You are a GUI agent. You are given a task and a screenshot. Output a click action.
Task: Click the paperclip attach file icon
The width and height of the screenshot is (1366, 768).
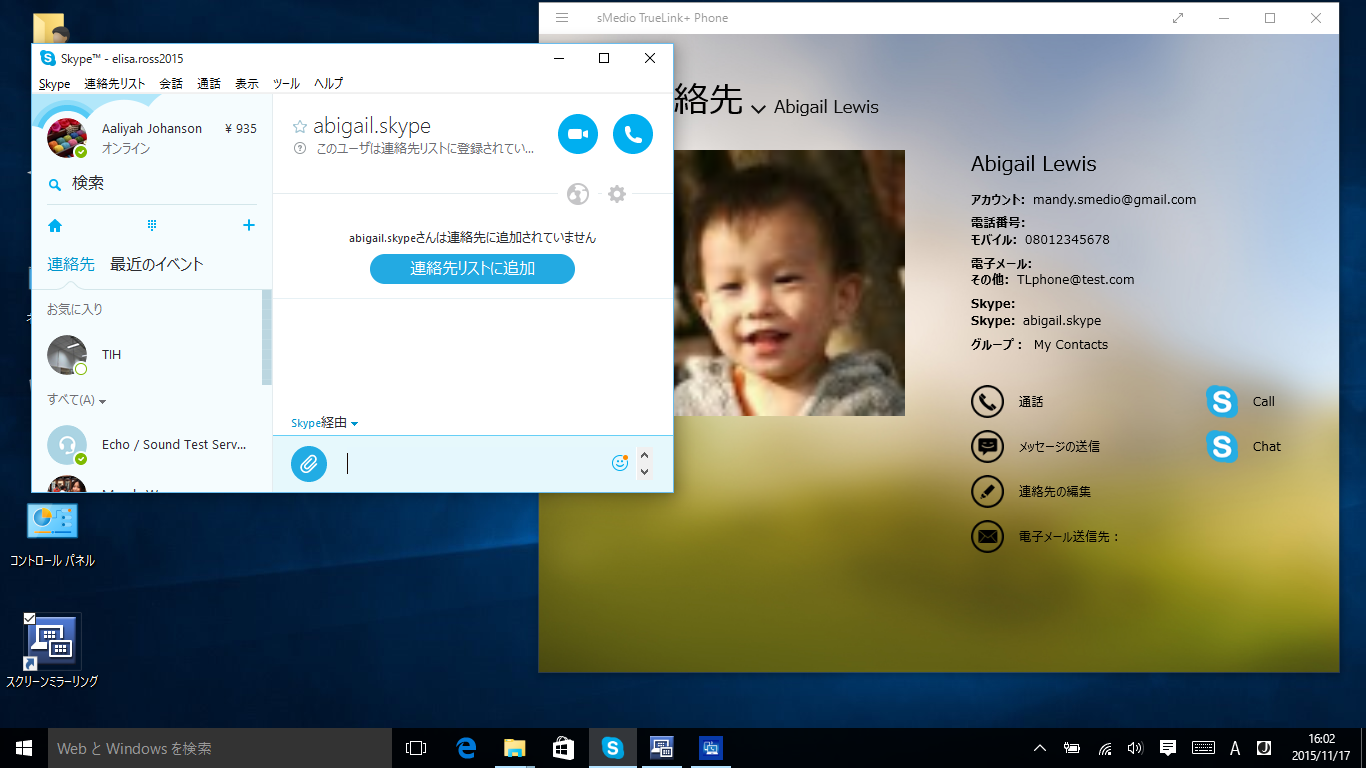click(x=309, y=464)
